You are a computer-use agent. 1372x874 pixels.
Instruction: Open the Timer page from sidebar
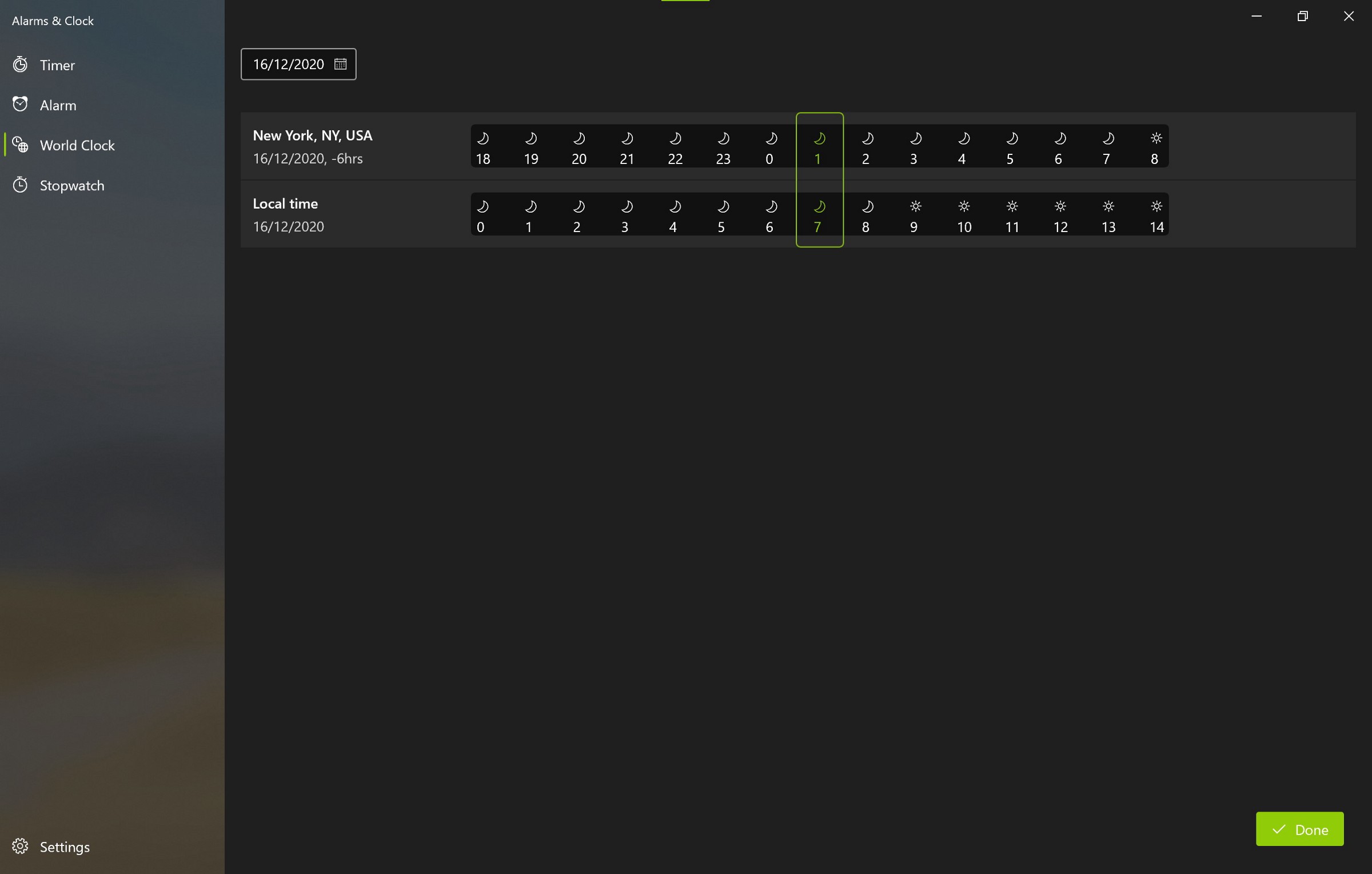57,65
